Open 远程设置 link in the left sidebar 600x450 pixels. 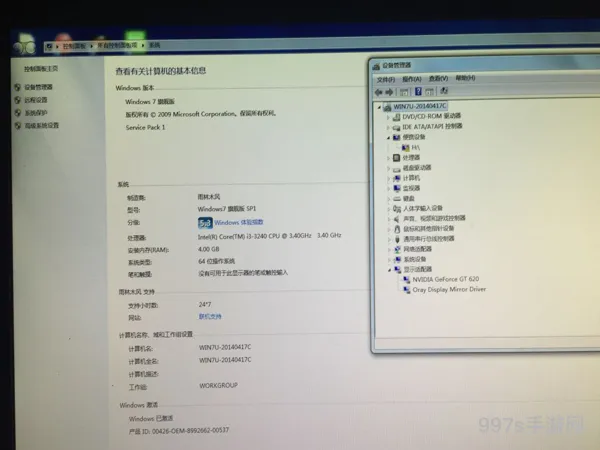point(36,100)
